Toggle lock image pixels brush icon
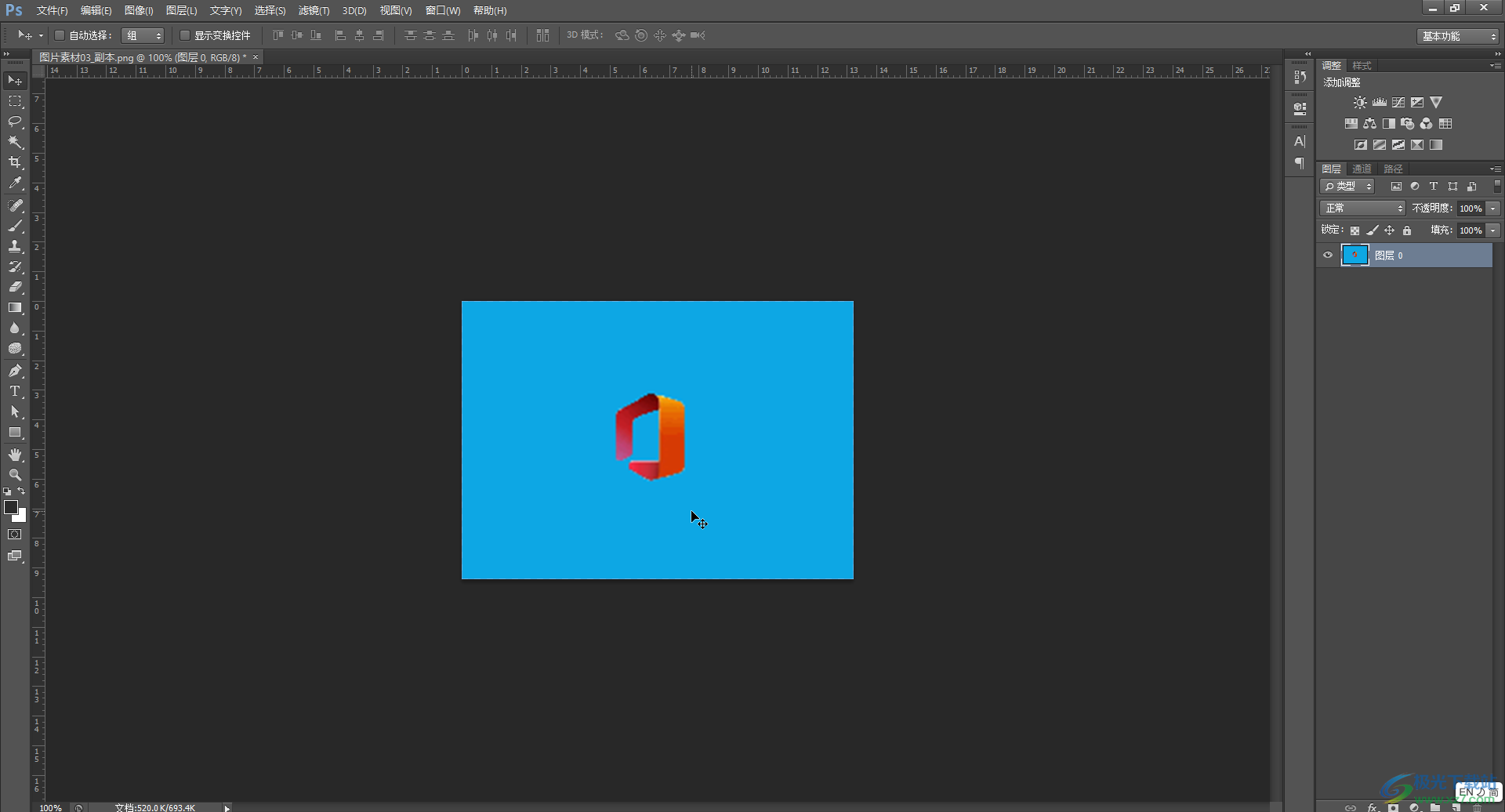Image resolution: width=1505 pixels, height=812 pixels. [1372, 230]
